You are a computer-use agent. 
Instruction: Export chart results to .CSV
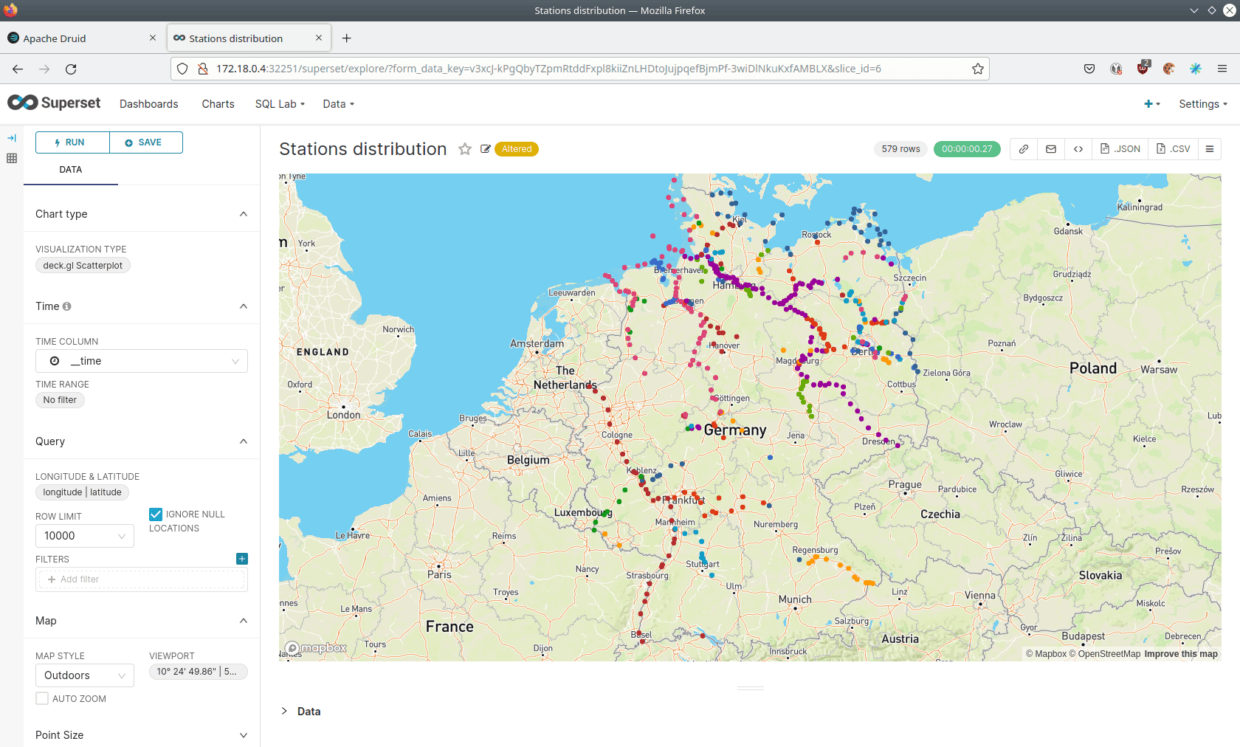(1172, 148)
